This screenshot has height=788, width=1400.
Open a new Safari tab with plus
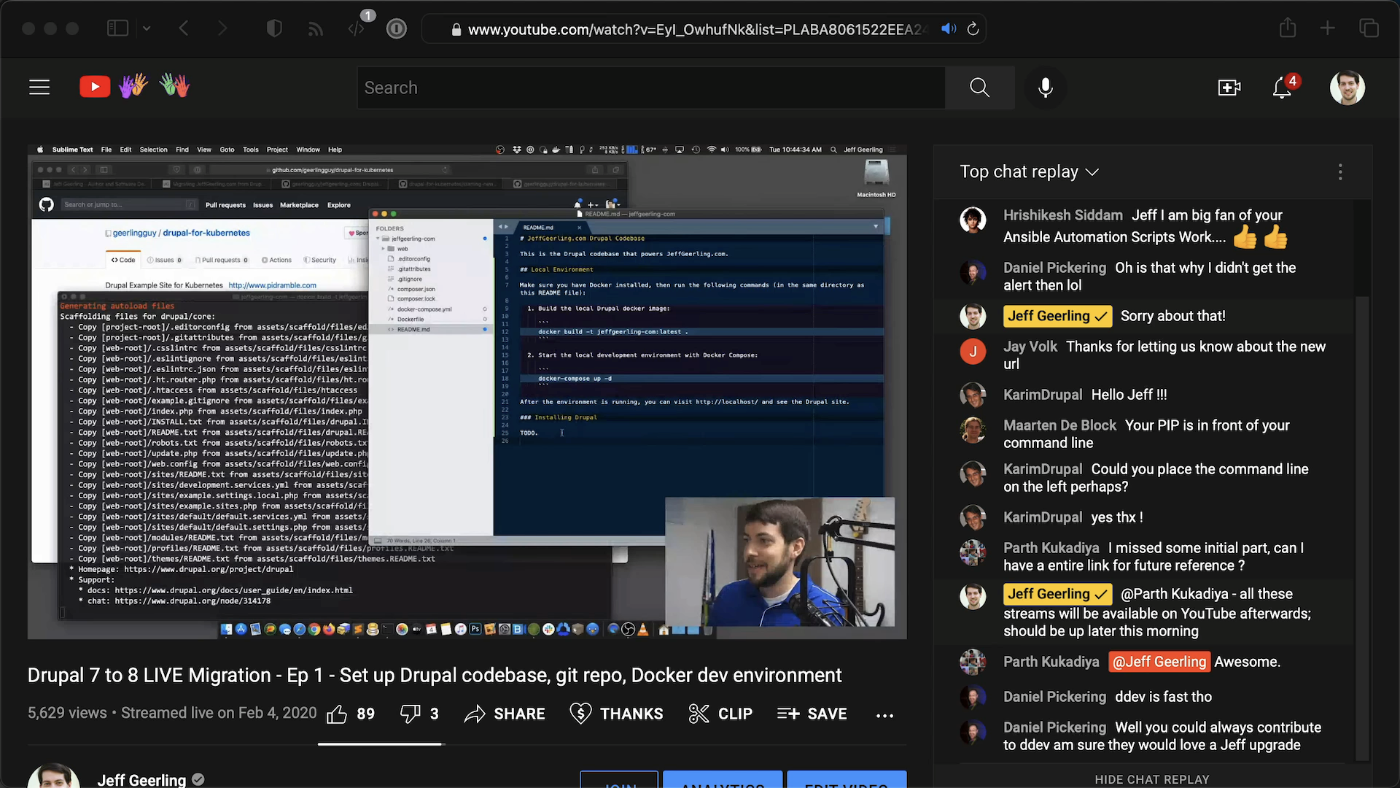click(x=1327, y=29)
